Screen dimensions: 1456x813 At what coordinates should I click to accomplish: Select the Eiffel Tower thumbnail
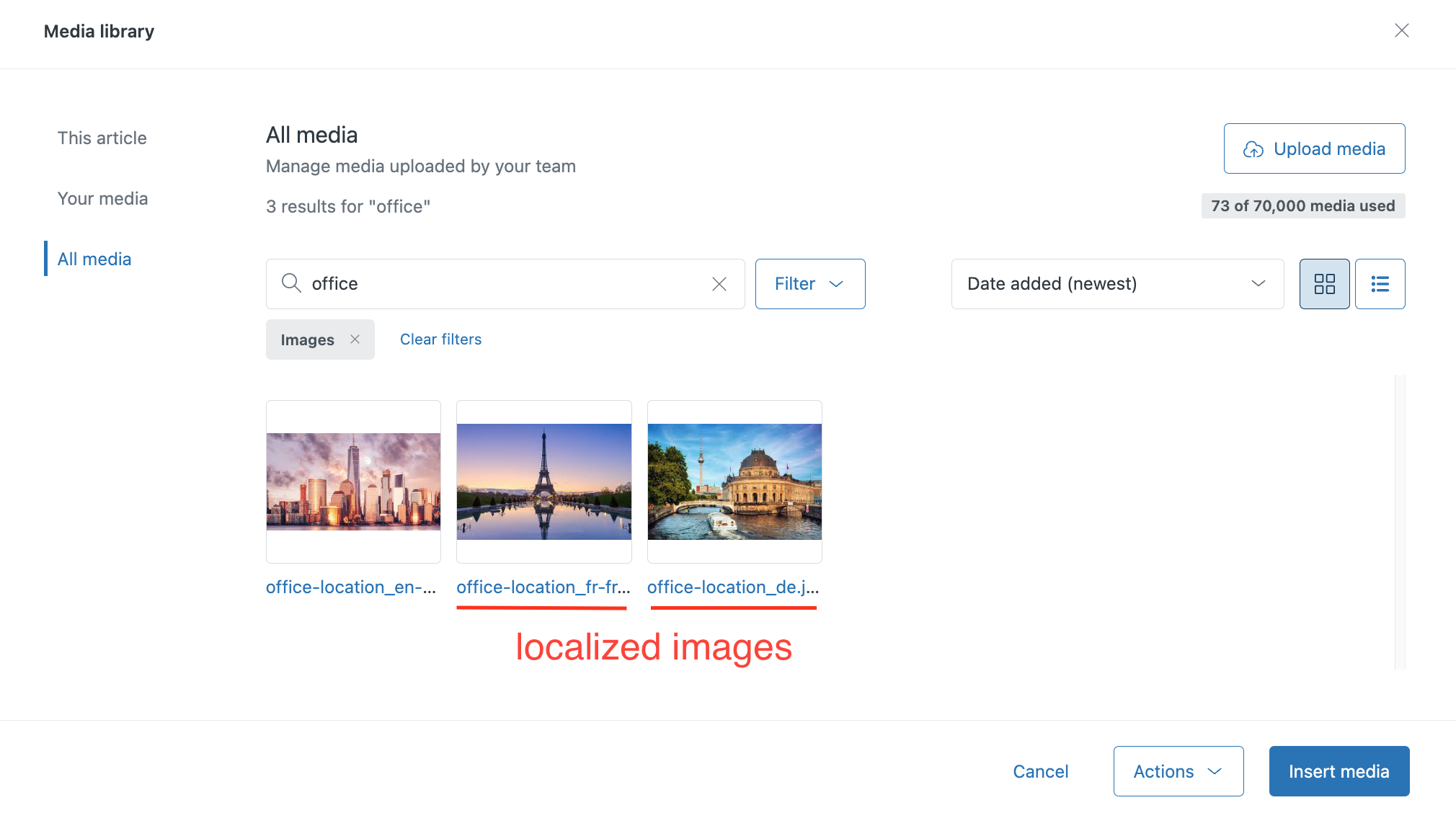[544, 481]
